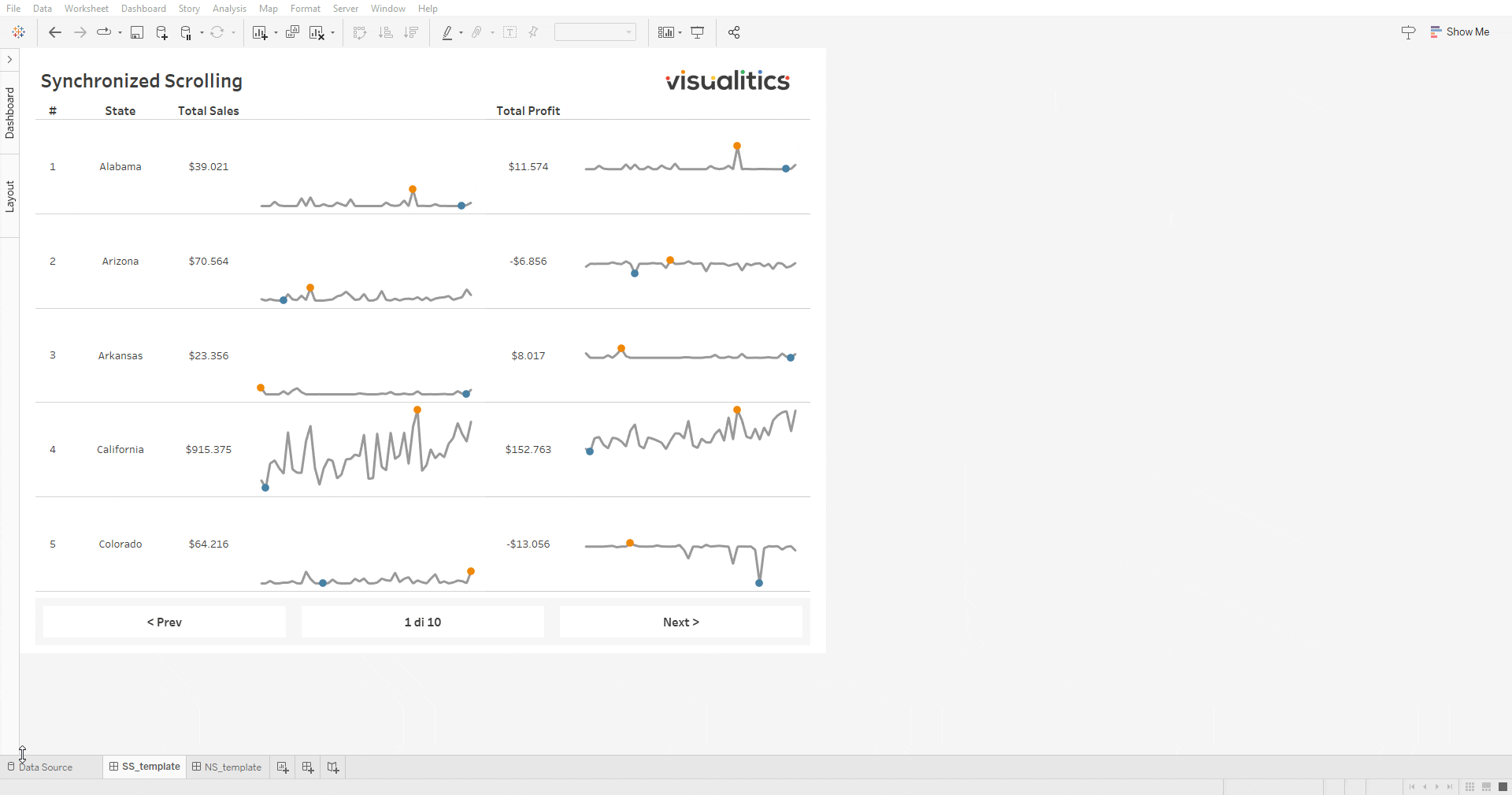Open the Fit view combo box
This screenshot has height=795, width=1512.
tap(595, 32)
